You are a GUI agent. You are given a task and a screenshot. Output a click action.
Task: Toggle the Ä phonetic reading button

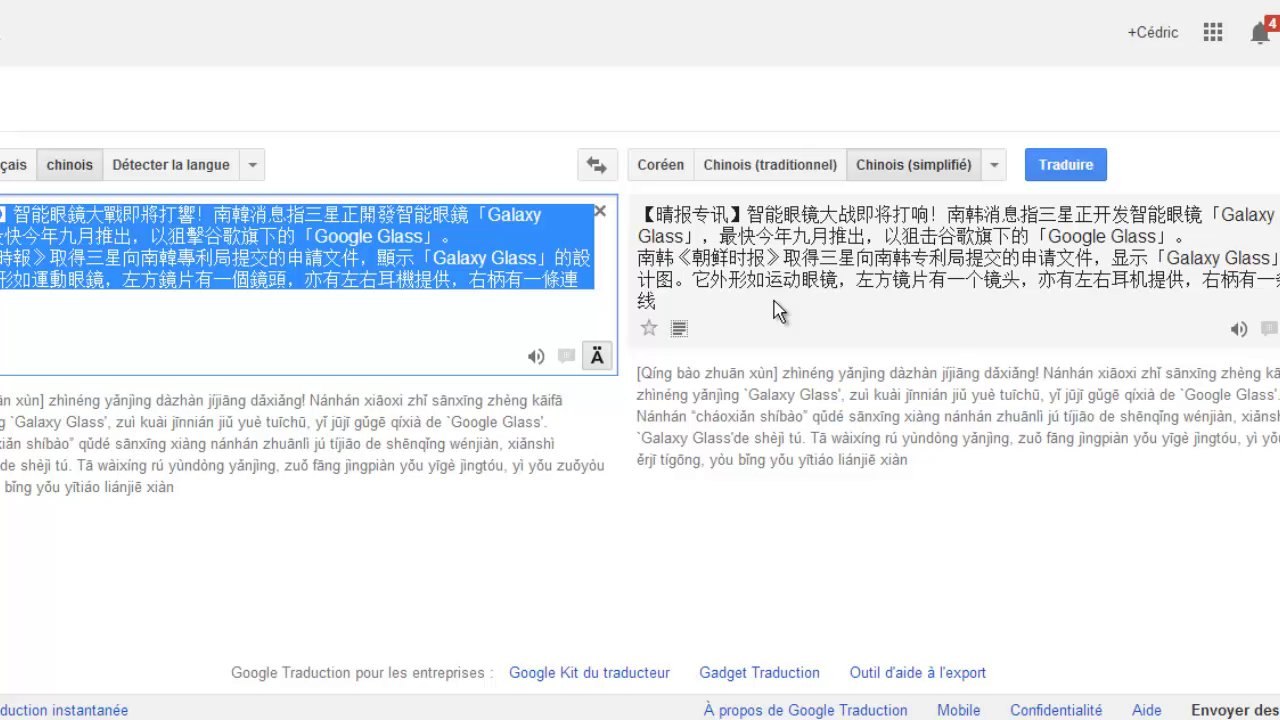click(x=597, y=356)
